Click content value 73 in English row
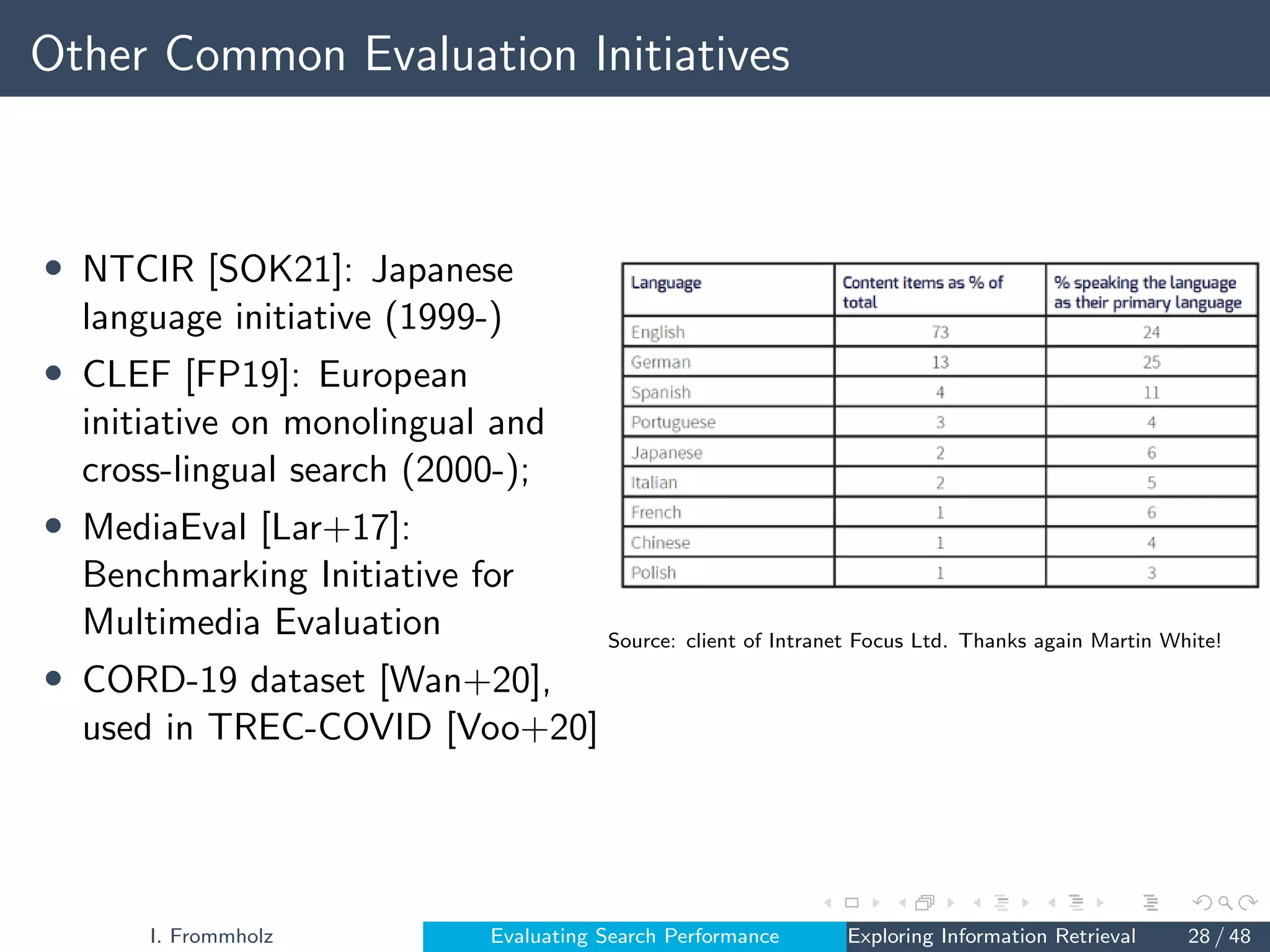This screenshot has height=952, width=1270. pyautogui.click(x=940, y=332)
